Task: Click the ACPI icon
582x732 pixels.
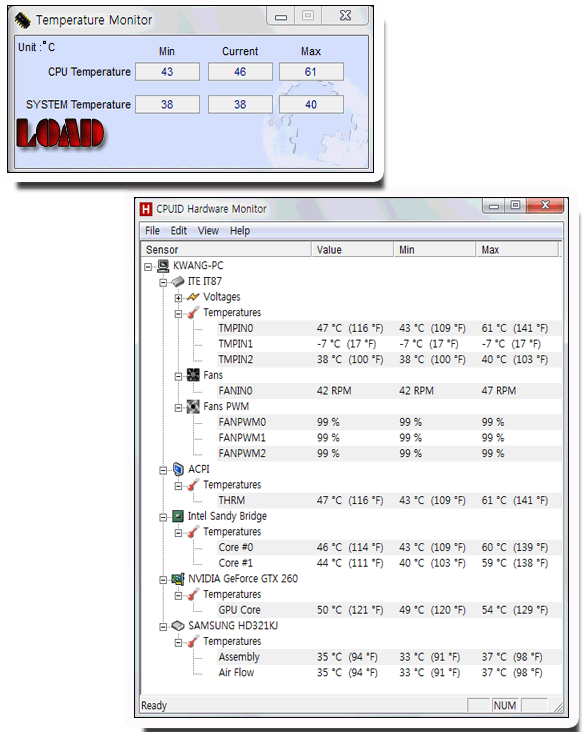Action: click(x=178, y=469)
